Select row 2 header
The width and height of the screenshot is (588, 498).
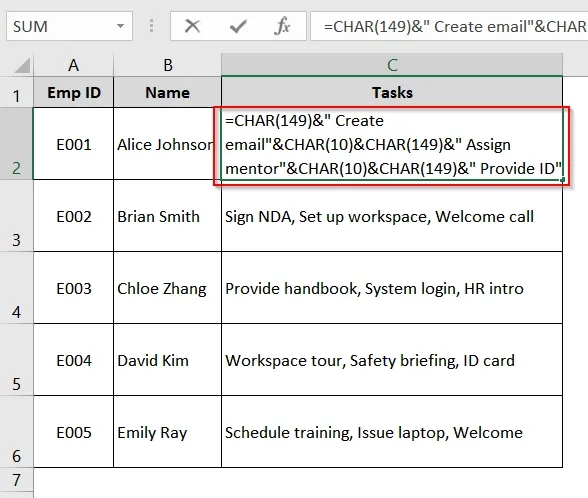[x=16, y=144]
